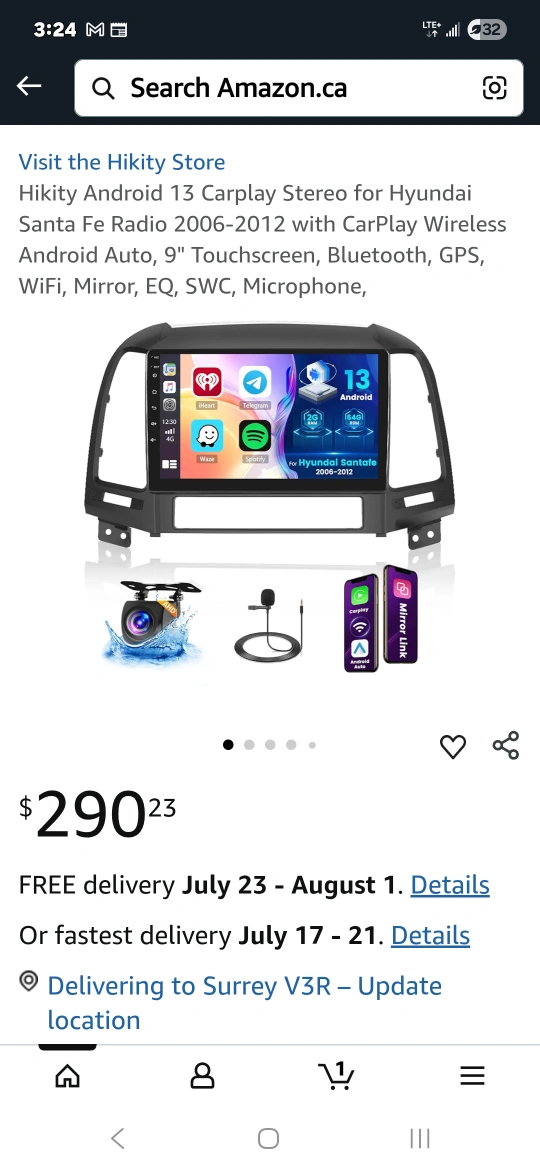Select third image carousel dot
540x1170 pixels.
tap(270, 745)
